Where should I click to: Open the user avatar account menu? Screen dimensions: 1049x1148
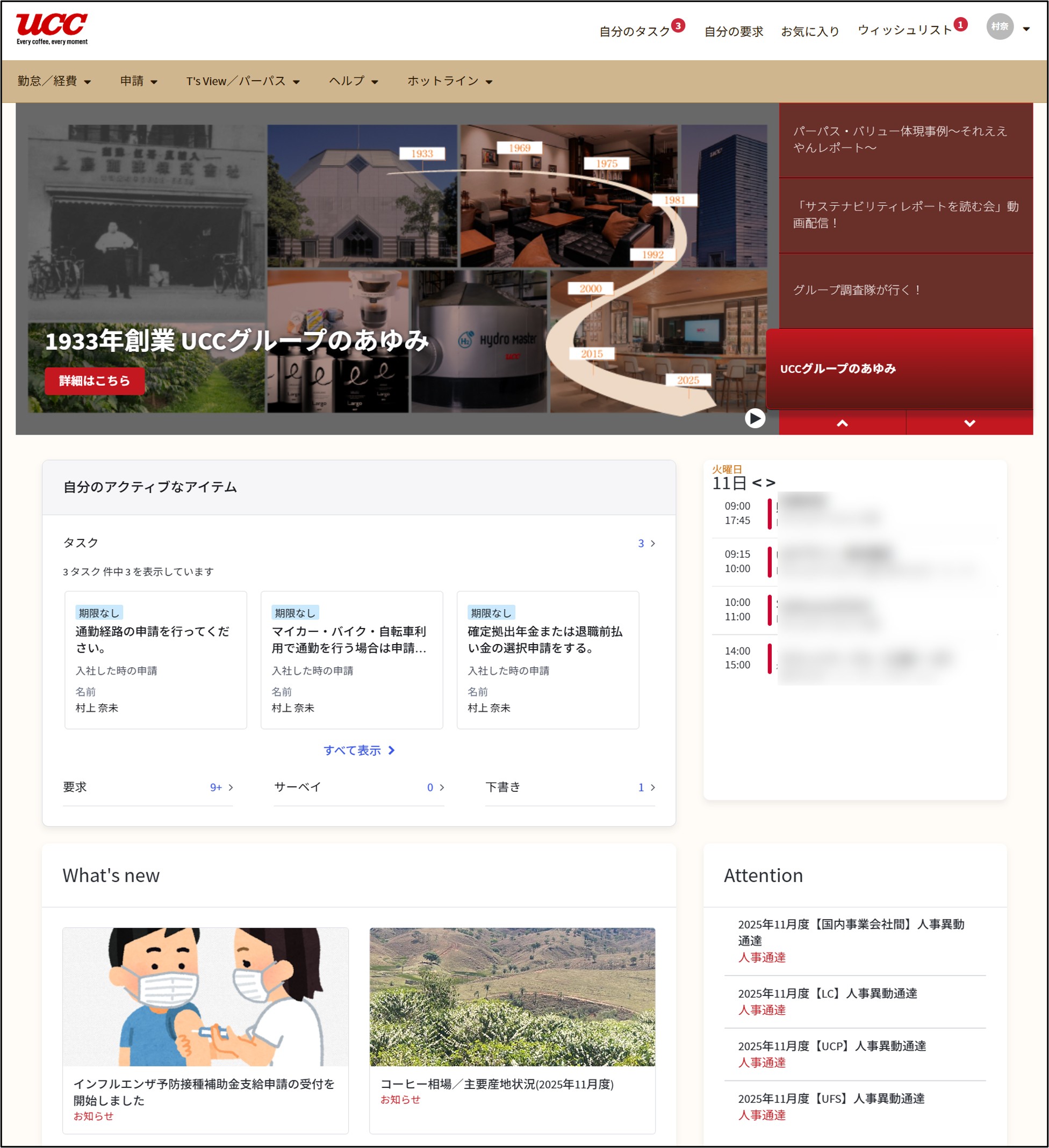point(1001,27)
